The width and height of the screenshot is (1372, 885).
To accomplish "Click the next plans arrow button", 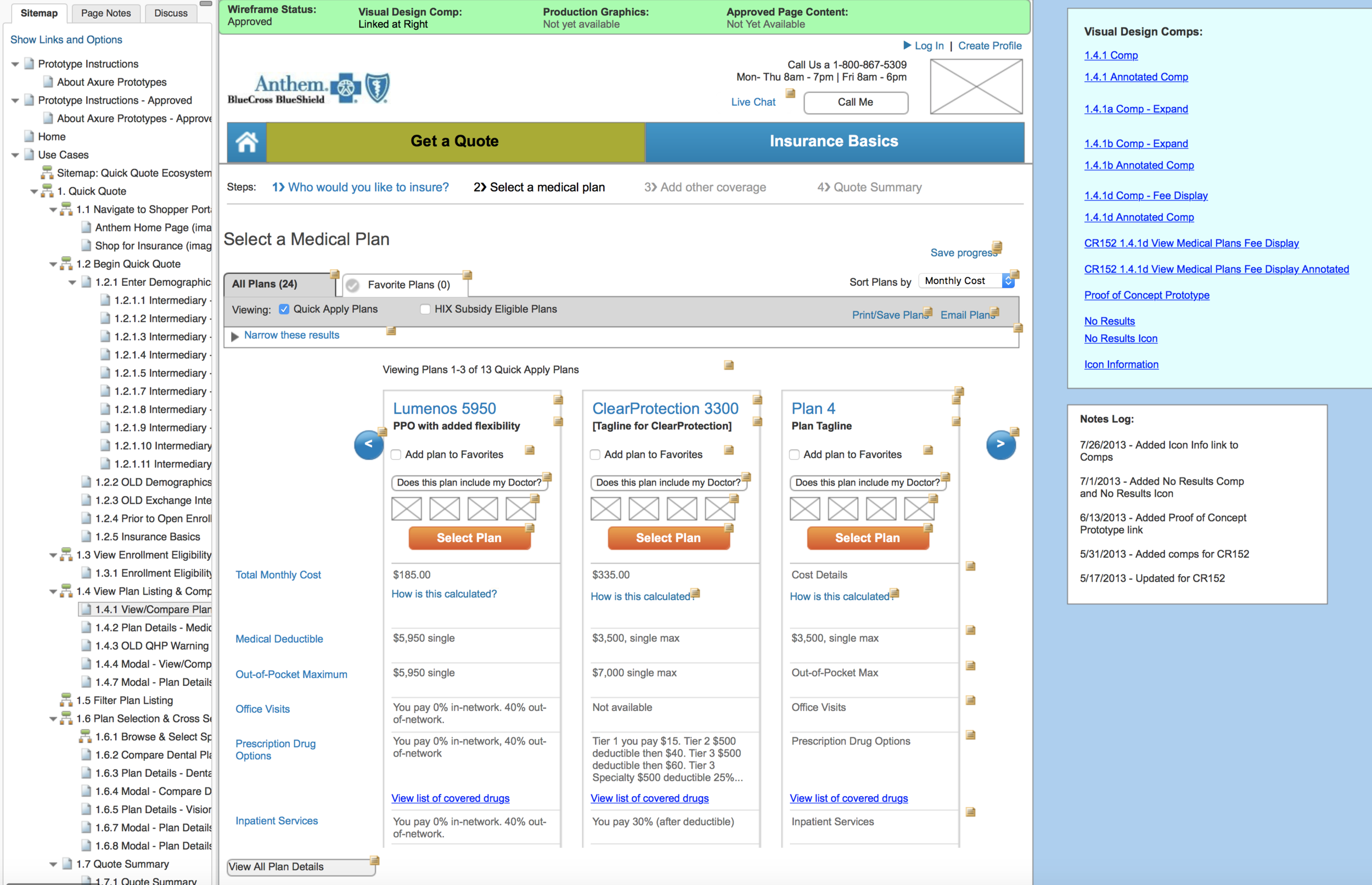I will click(x=1000, y=444).
